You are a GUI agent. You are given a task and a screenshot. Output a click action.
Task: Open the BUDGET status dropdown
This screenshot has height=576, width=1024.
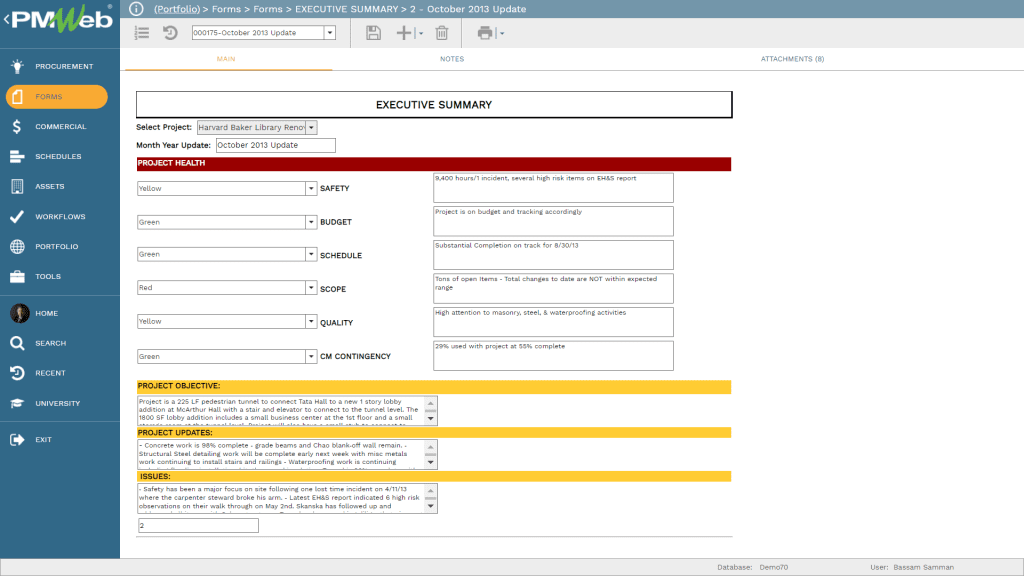(x=311, y=222)
